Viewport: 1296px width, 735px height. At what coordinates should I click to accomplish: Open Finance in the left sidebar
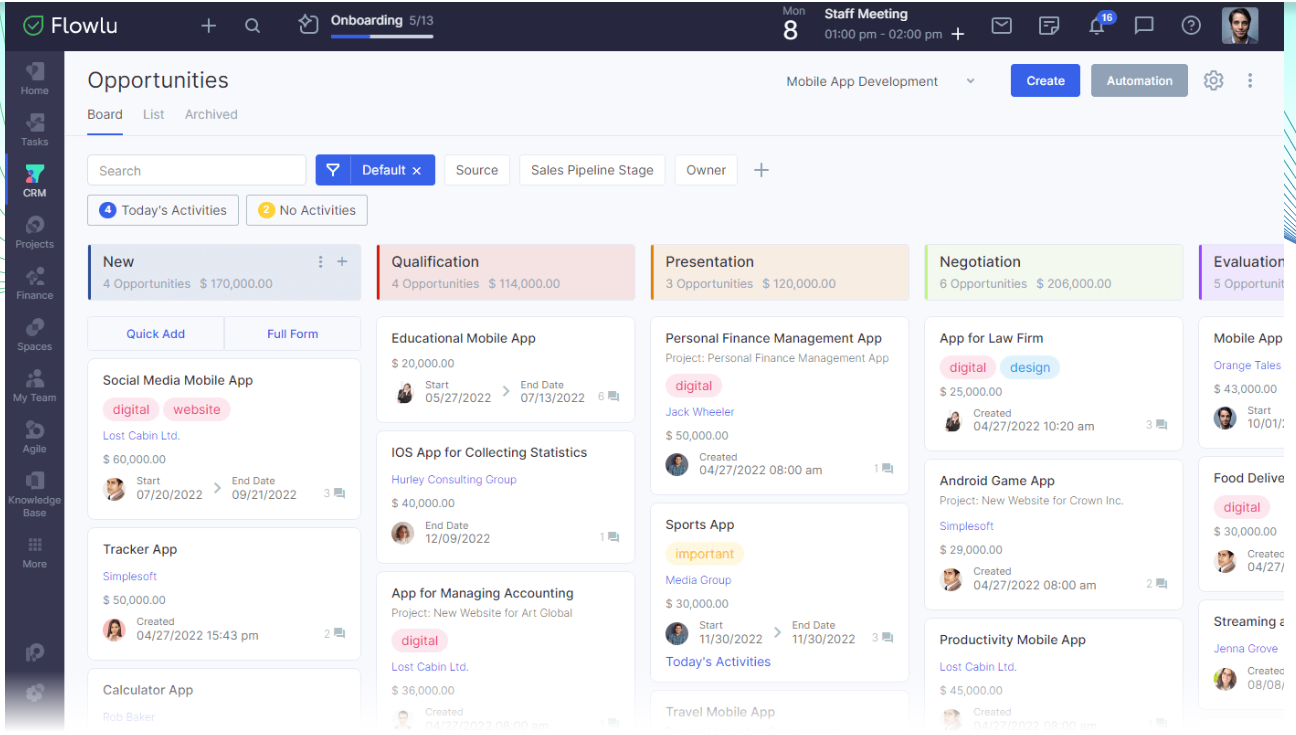[35, 283]
